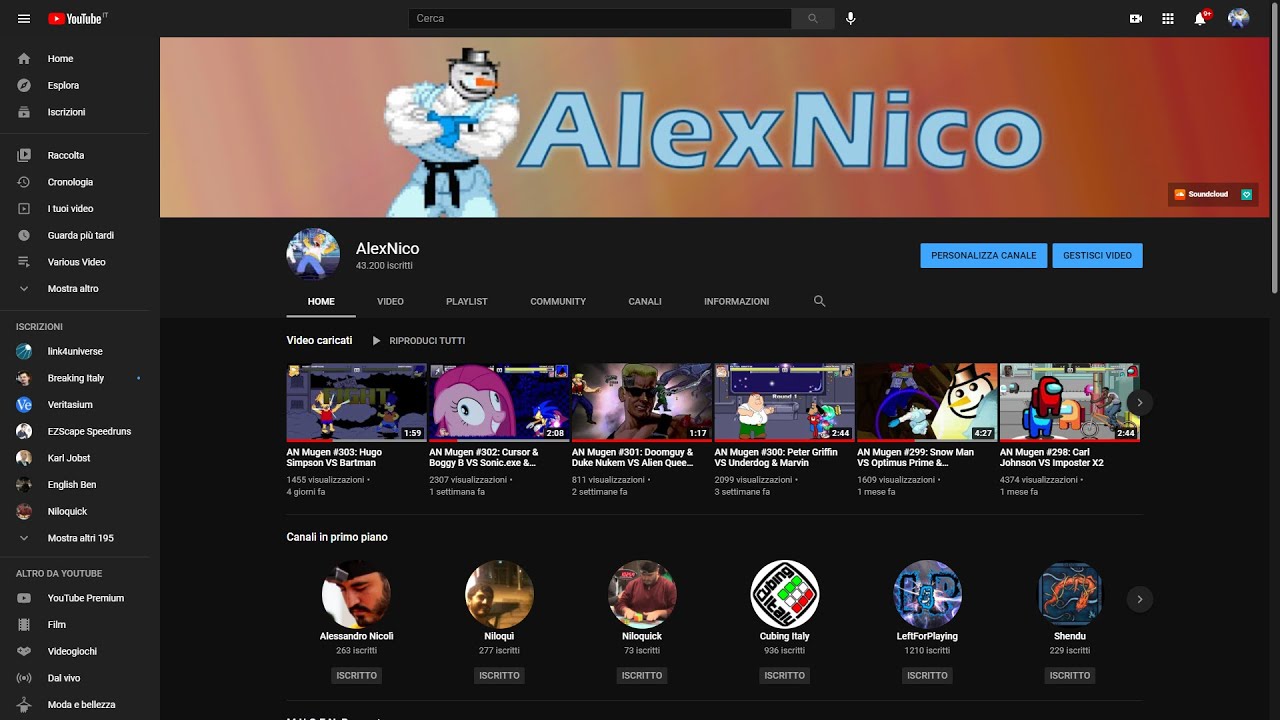The height and width of the screenshot is (720, 1280).
Task: Click the search magnifier button
Action: (x=812, y=18)
